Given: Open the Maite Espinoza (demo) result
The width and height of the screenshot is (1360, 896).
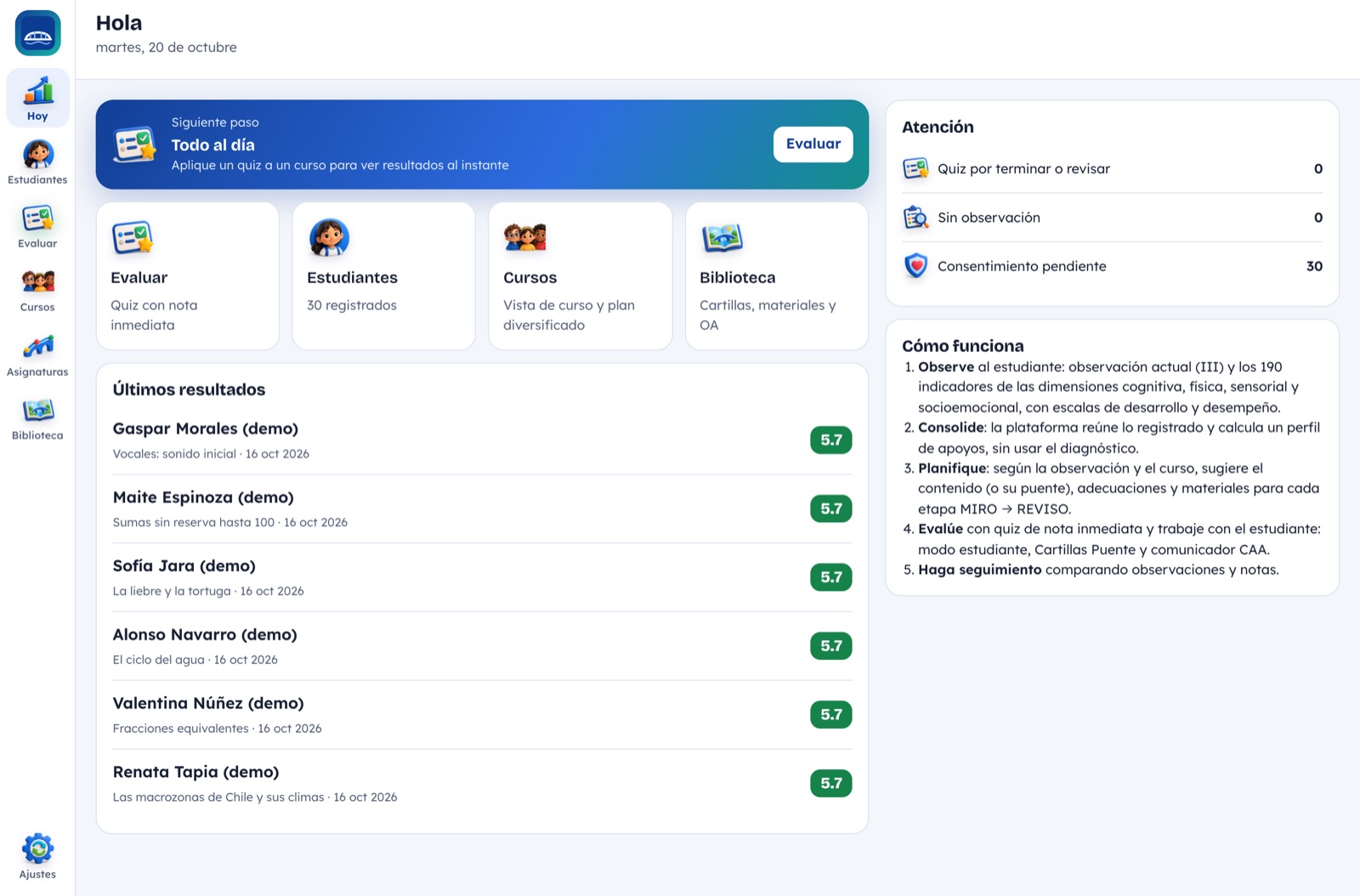Looking at the screenshot, I should (483, 508).
